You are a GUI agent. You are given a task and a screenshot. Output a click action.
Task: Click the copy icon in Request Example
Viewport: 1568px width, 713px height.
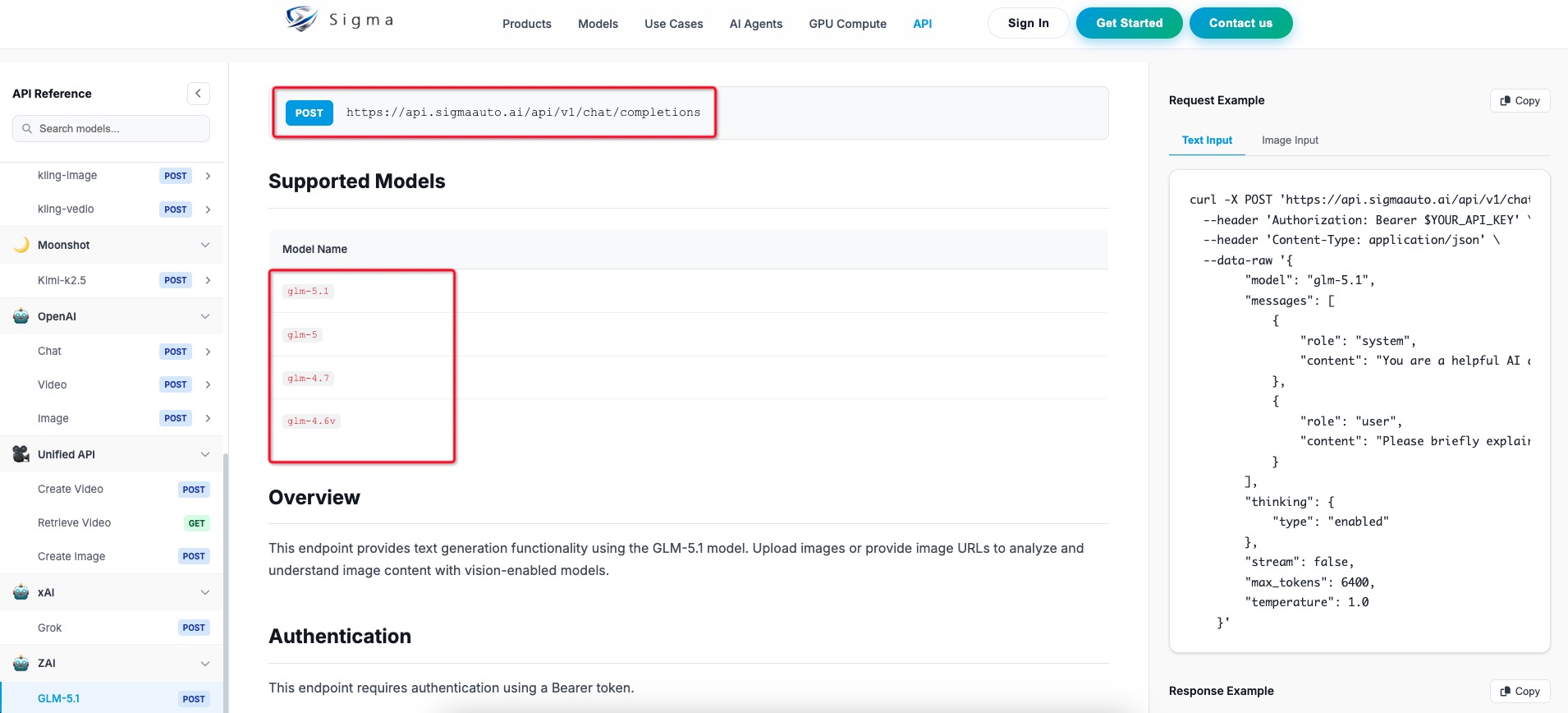[1505, 101]
